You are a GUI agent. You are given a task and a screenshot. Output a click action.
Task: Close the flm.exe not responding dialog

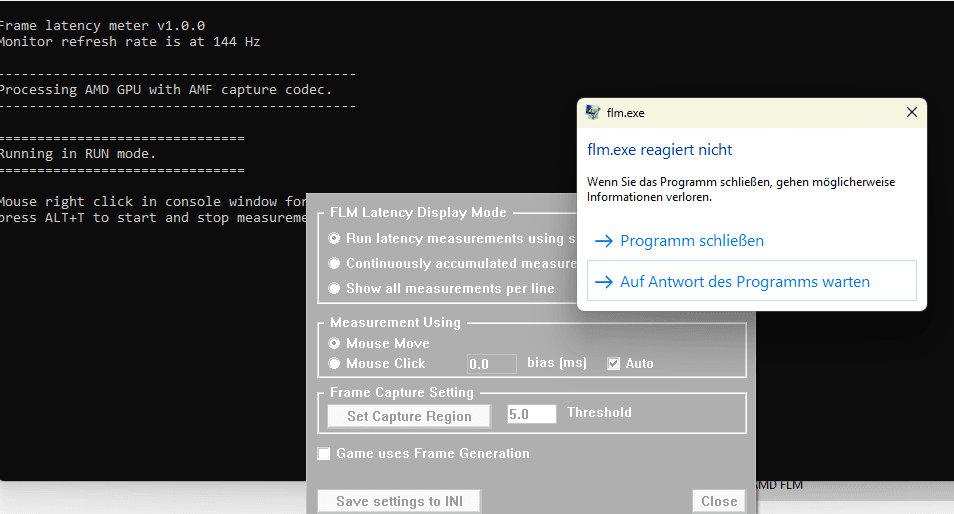(911, 113)
